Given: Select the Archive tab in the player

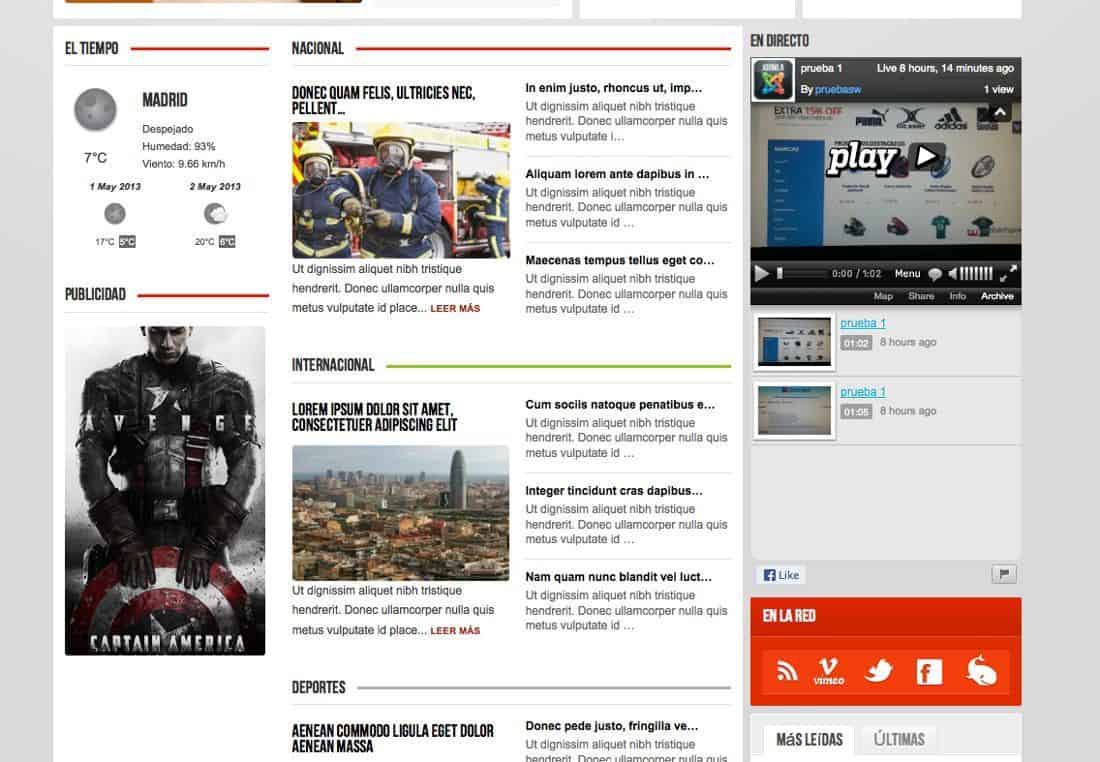Looking at the screenshot, I should pyautogui.click(x=997, y=296).
